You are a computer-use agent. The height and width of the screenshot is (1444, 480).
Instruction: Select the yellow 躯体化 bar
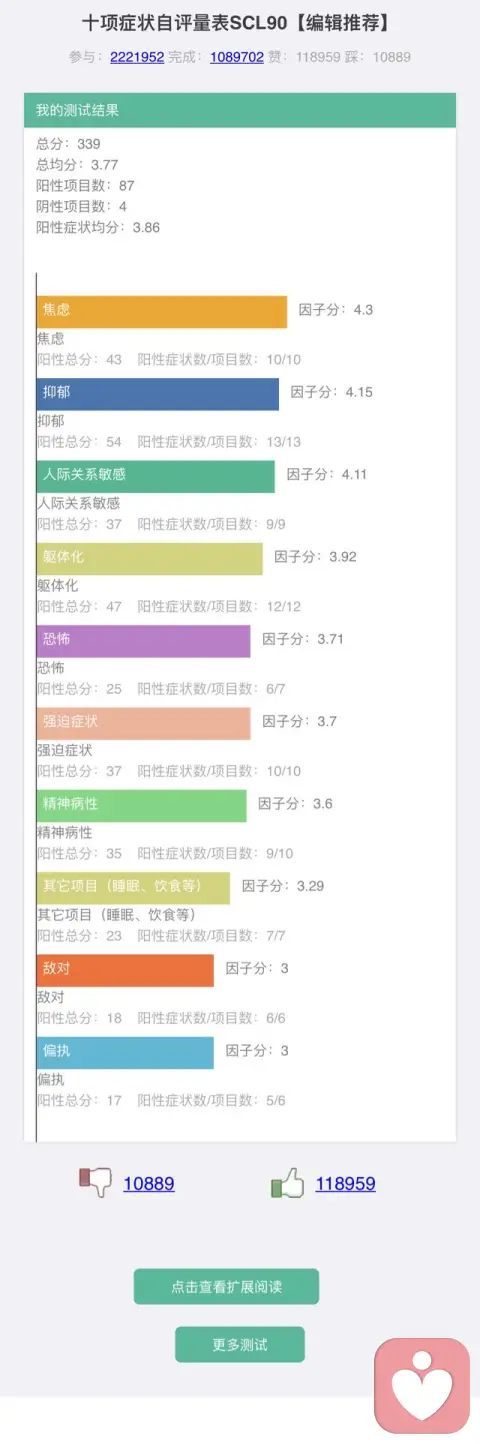(x=150, y=558)
